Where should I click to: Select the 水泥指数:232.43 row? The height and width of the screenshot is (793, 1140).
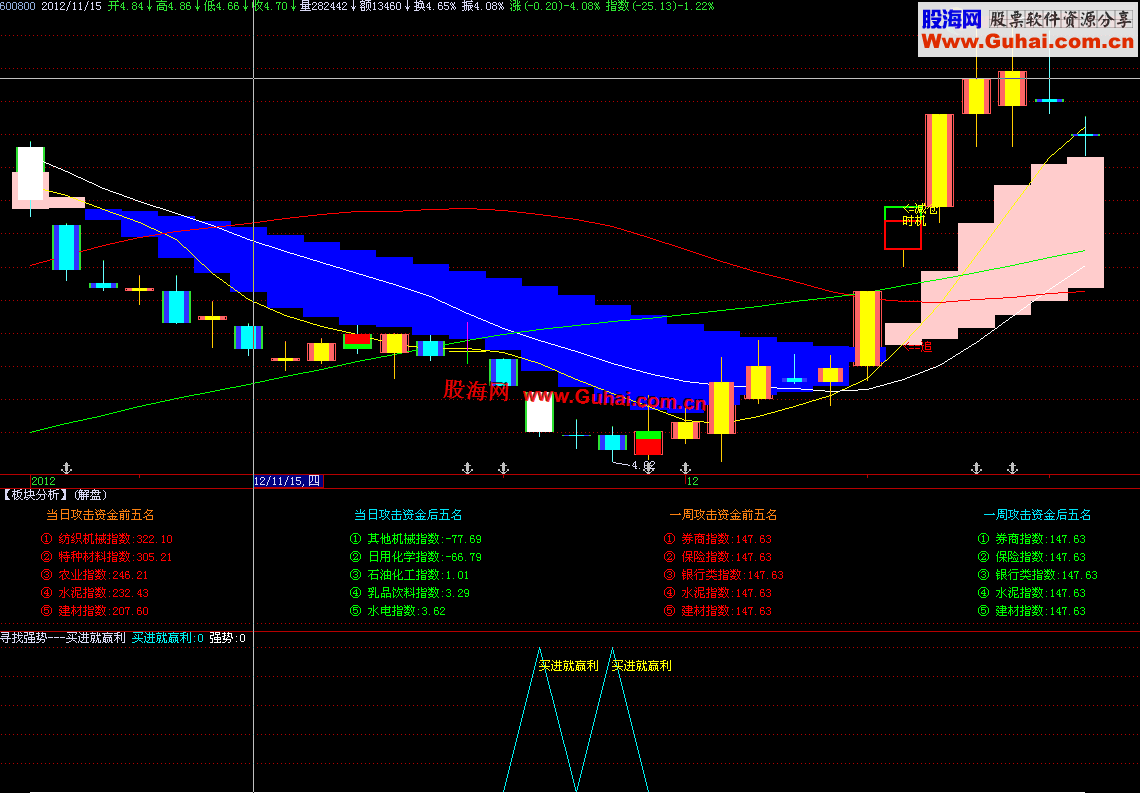point(95,593)
